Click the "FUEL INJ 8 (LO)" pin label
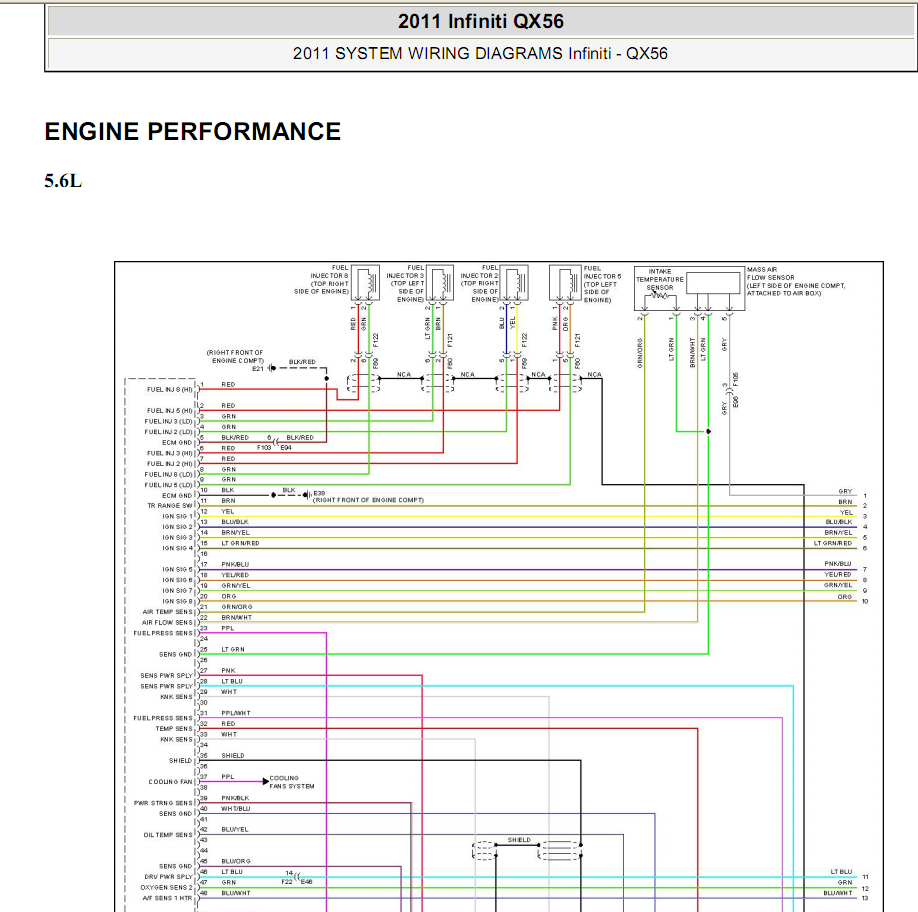This screenshot has width=918, height=912. pos(169,475)
